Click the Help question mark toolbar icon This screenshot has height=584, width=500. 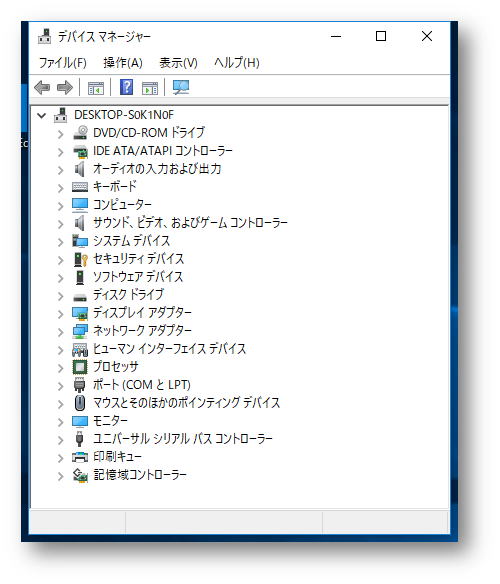[x=126, y=88]
